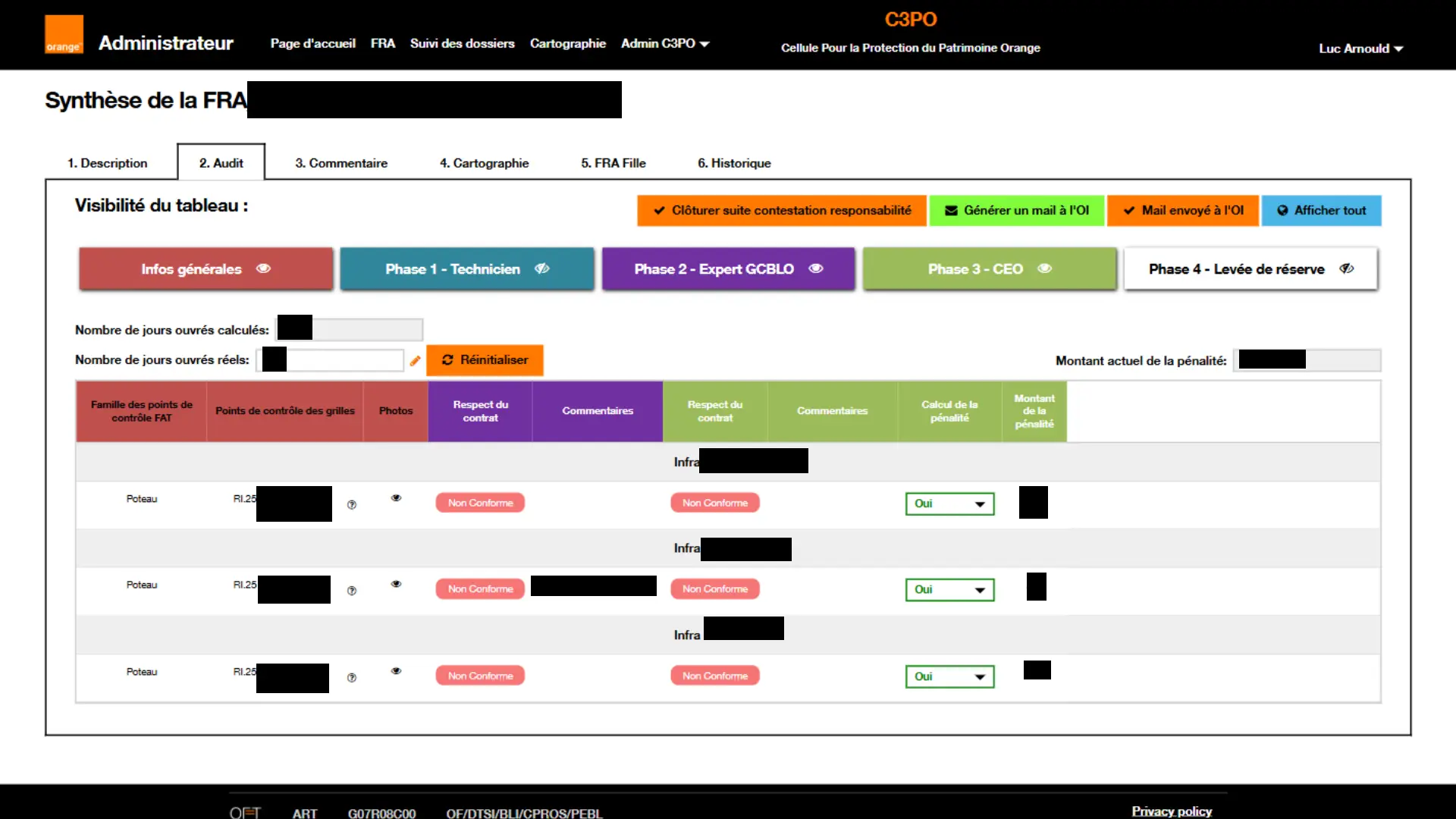Open first row penalty Oui dropdown
Screen dimensions: 1456x819
(x=949, y=504)
